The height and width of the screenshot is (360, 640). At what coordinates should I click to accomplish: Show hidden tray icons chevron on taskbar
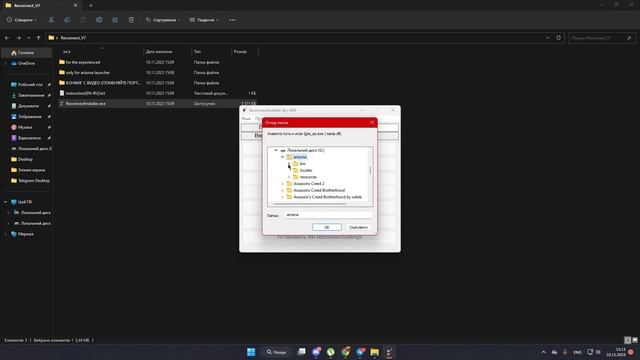click(543, 352)
